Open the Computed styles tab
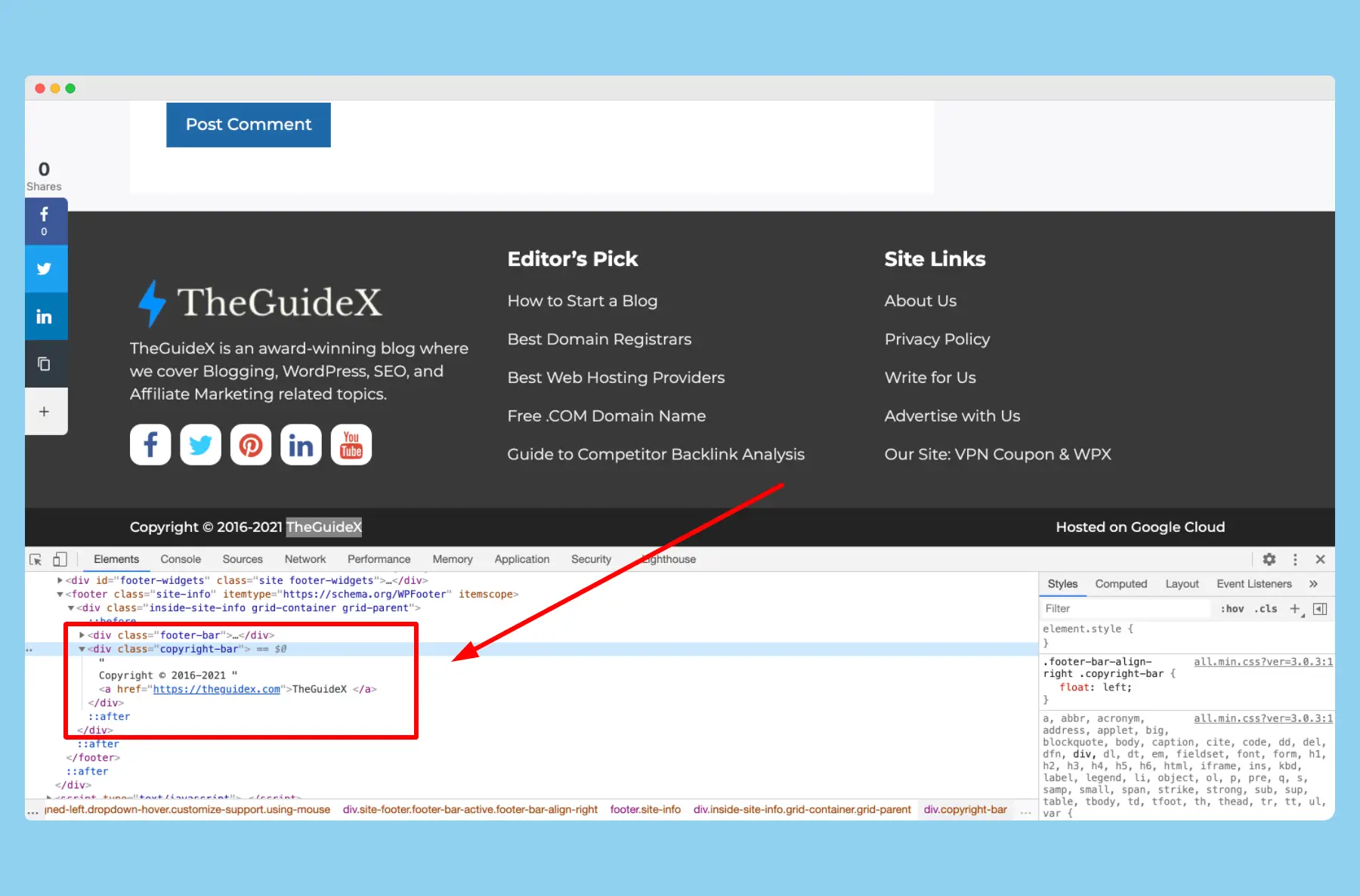1360x896 pixels. (x=1121, y=583)
